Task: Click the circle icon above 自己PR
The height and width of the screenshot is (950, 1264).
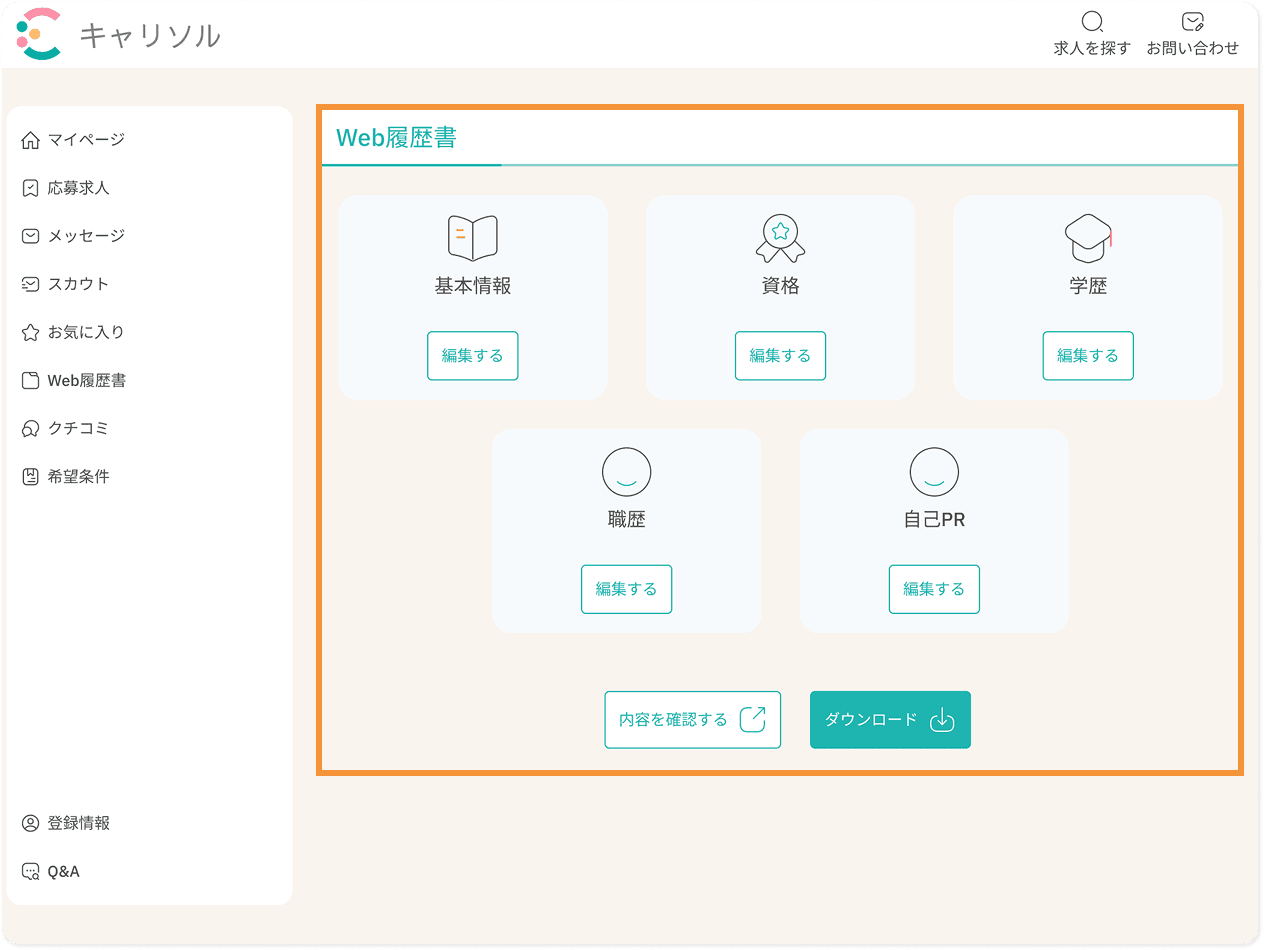Action: point(934,471)
